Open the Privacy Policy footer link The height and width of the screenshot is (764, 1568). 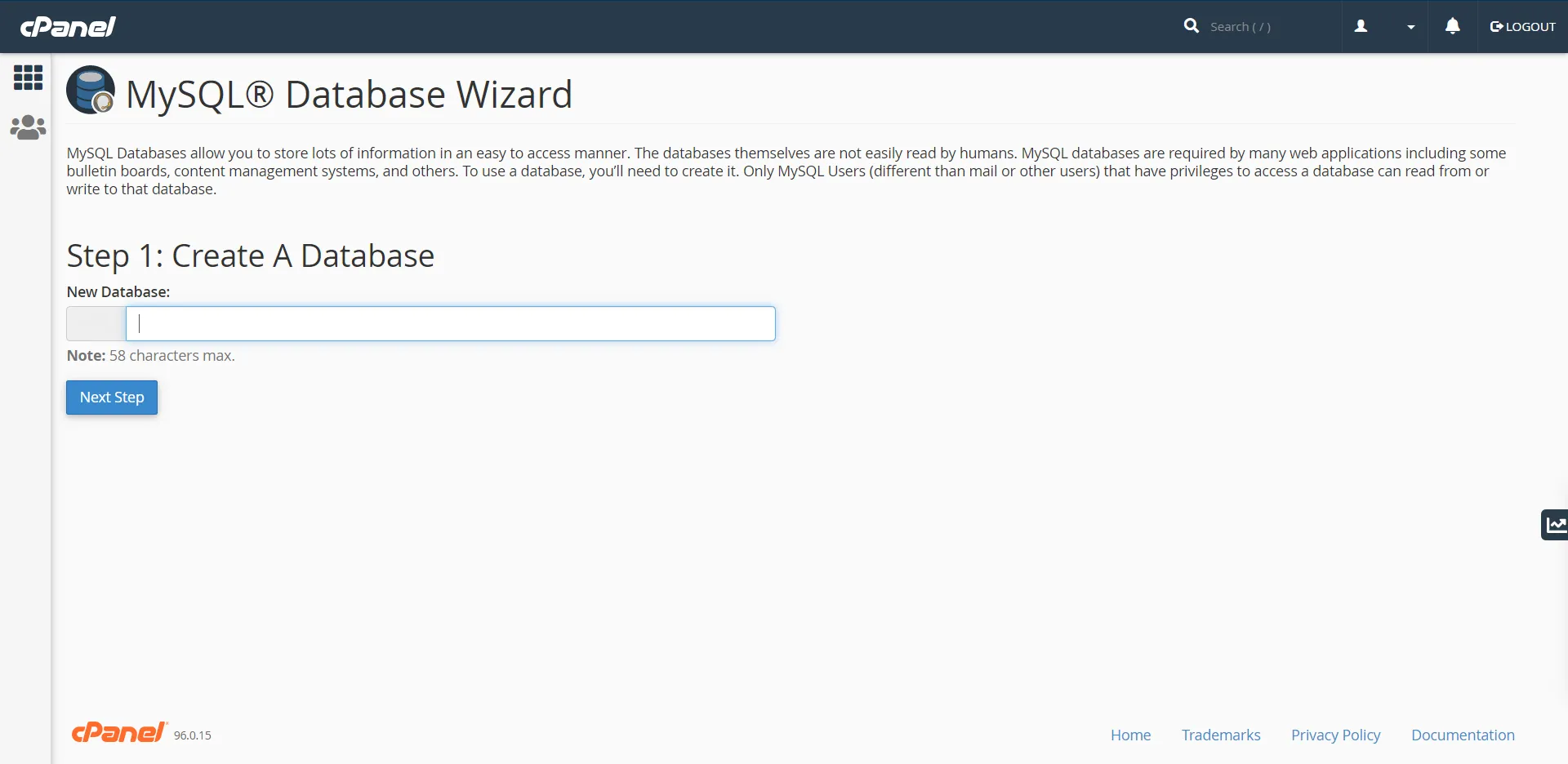coord(1336,735)
